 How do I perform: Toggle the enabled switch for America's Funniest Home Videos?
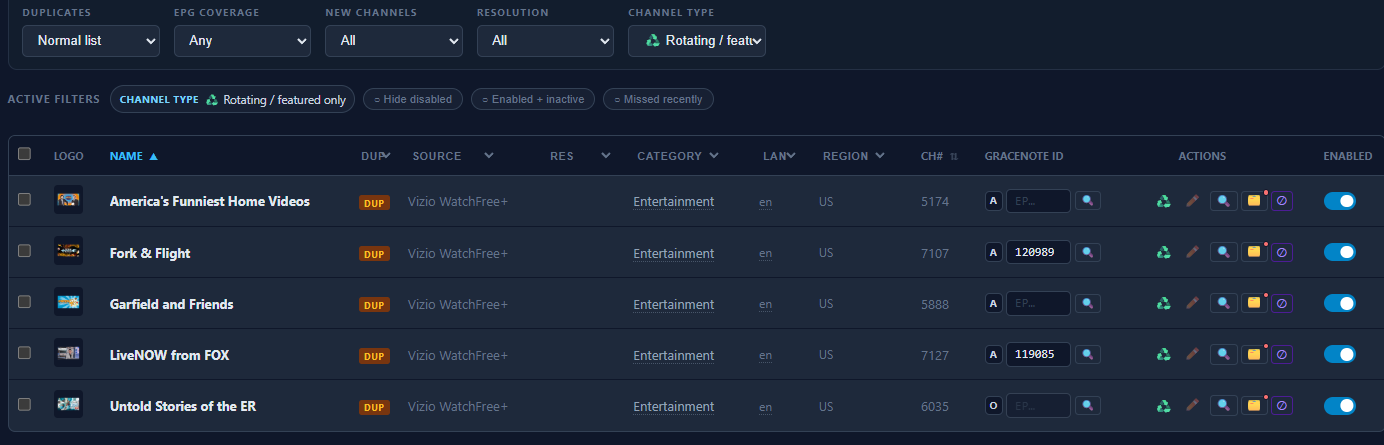(1339, 201)
